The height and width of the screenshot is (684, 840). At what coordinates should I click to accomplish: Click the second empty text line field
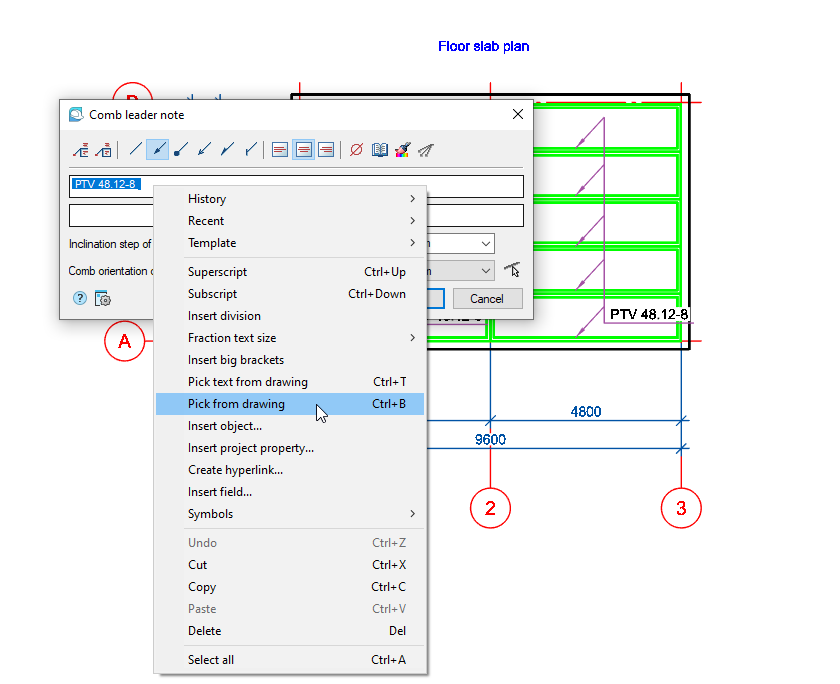(476, 216)
